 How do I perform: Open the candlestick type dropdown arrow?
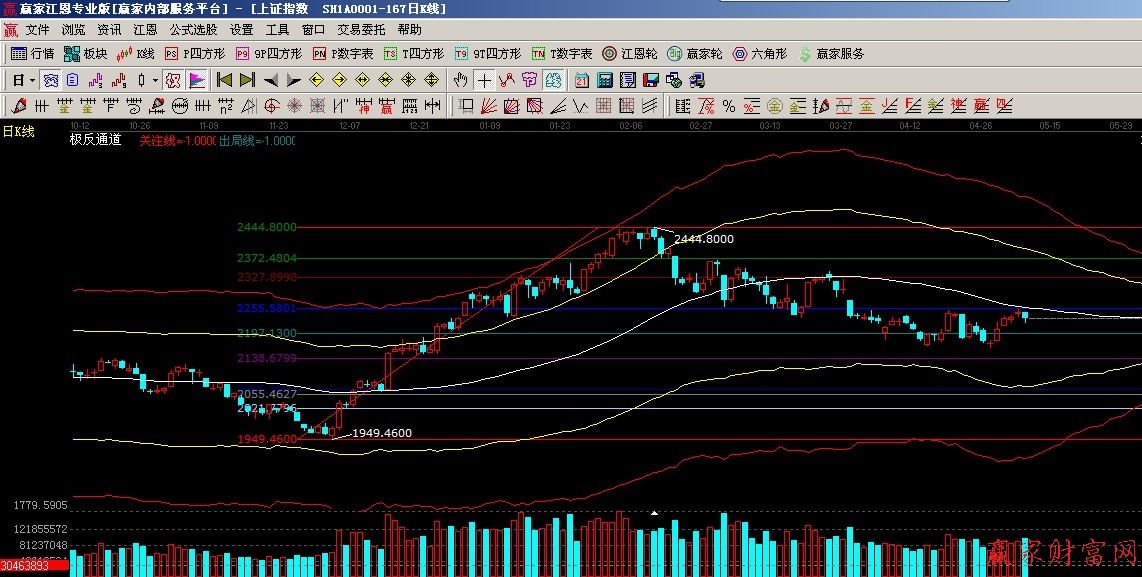coord(154,80)
